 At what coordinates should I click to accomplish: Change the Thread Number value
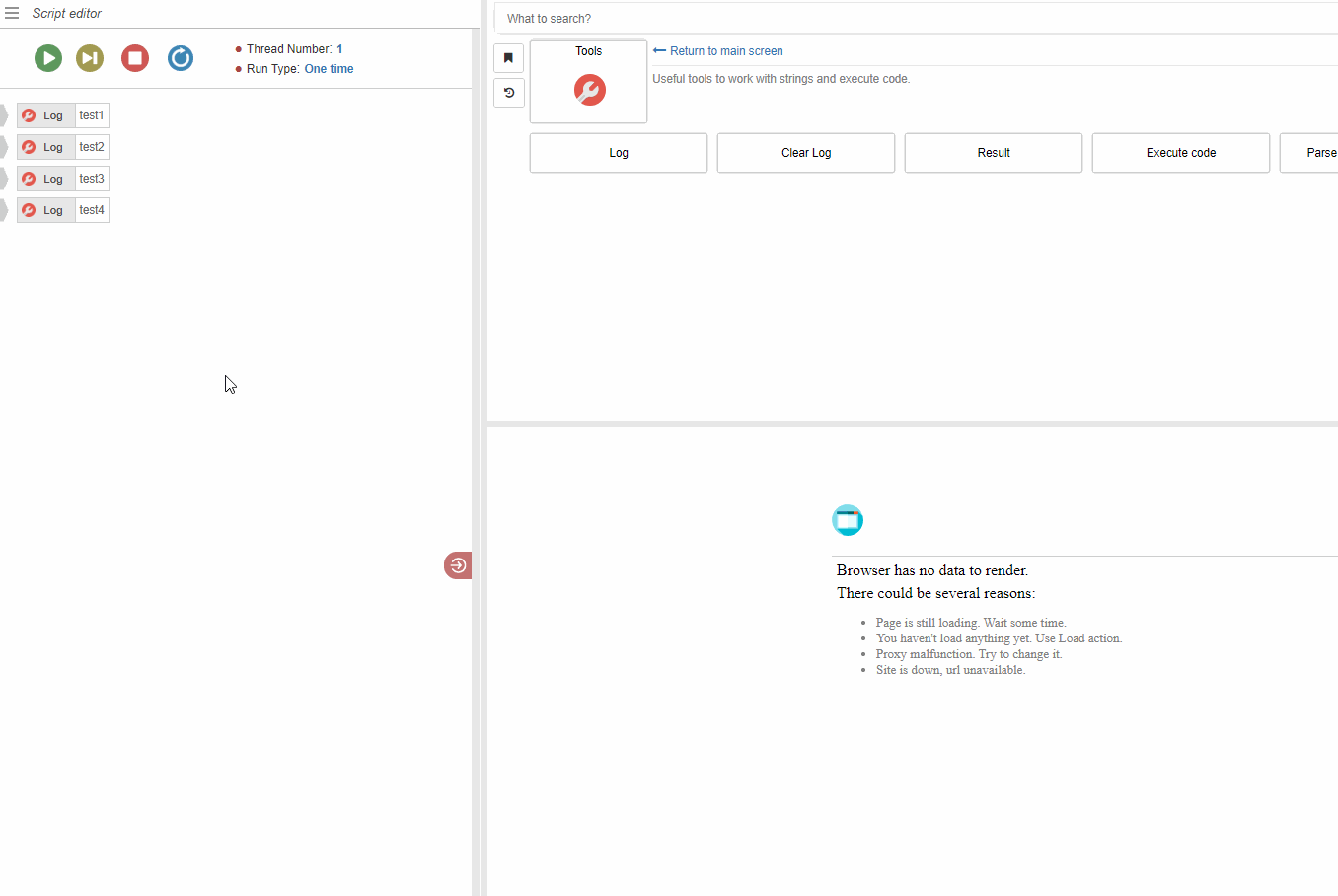click(339, 49)
